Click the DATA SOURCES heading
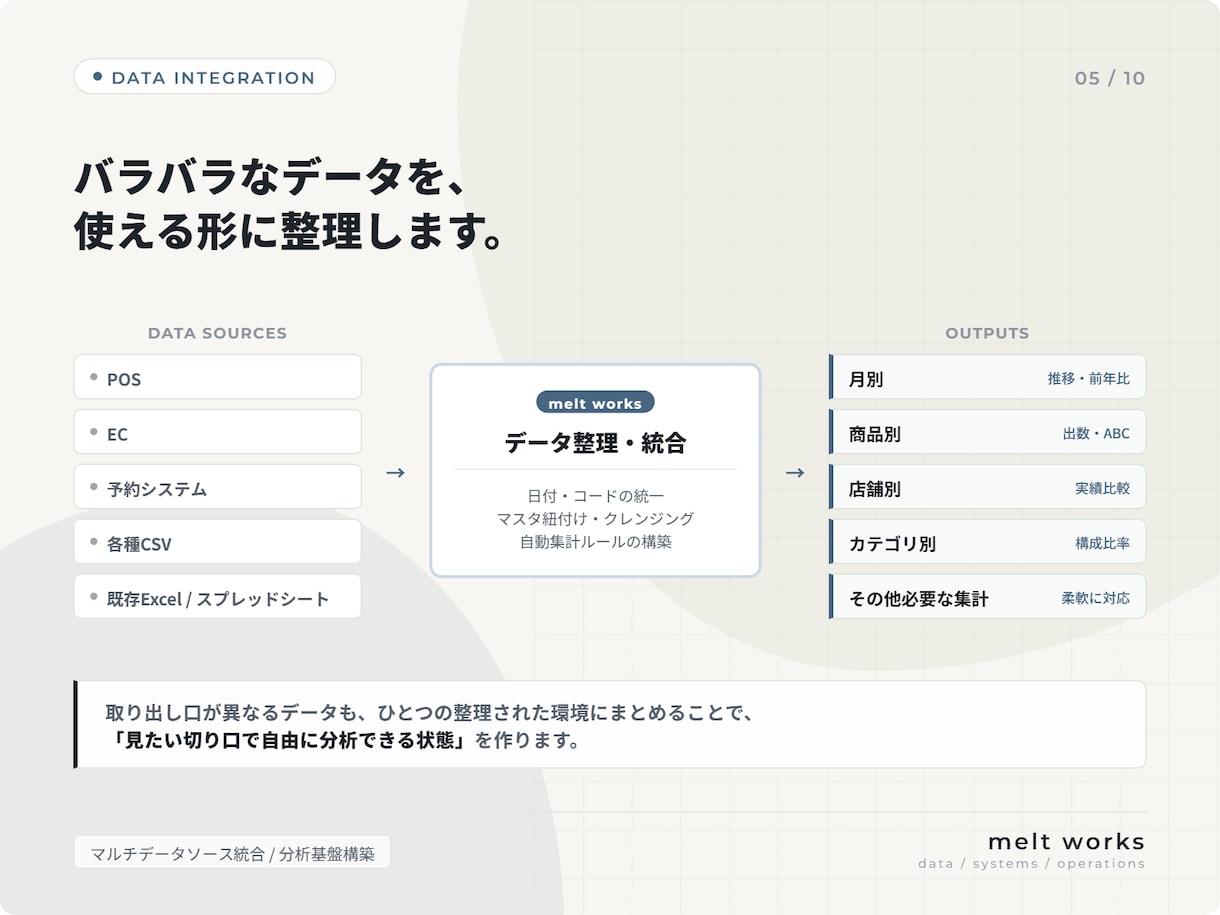Screen dimensions: 1220x915 [x=217, y=333]
